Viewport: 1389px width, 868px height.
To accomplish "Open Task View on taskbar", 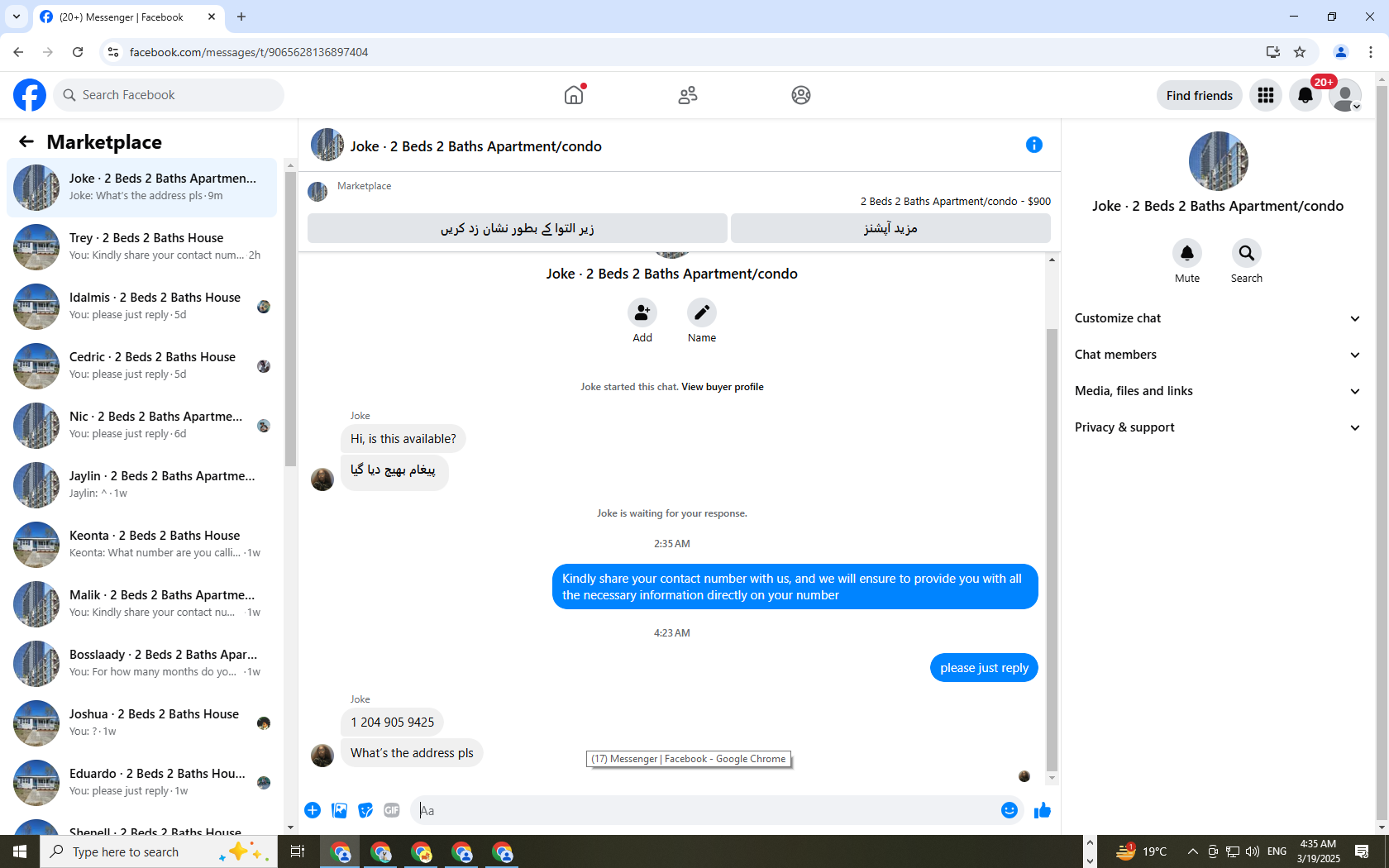I will [298, 851].
